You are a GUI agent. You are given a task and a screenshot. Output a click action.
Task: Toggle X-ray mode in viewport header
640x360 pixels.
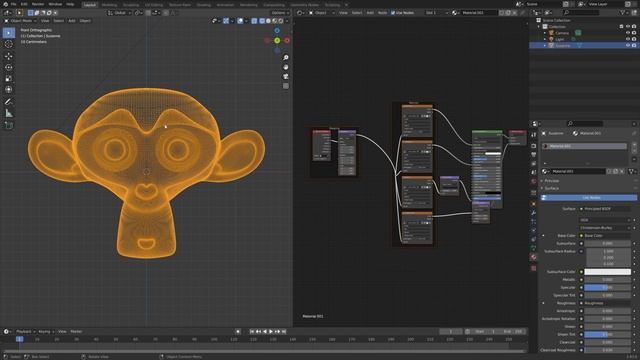point(254,21)
